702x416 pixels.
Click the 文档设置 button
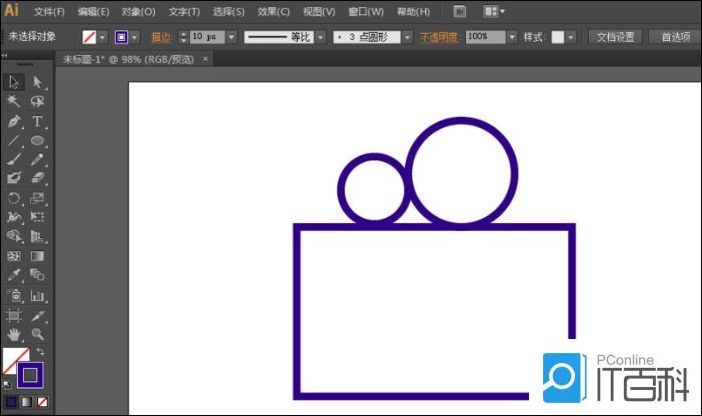(x=615, y=37)
